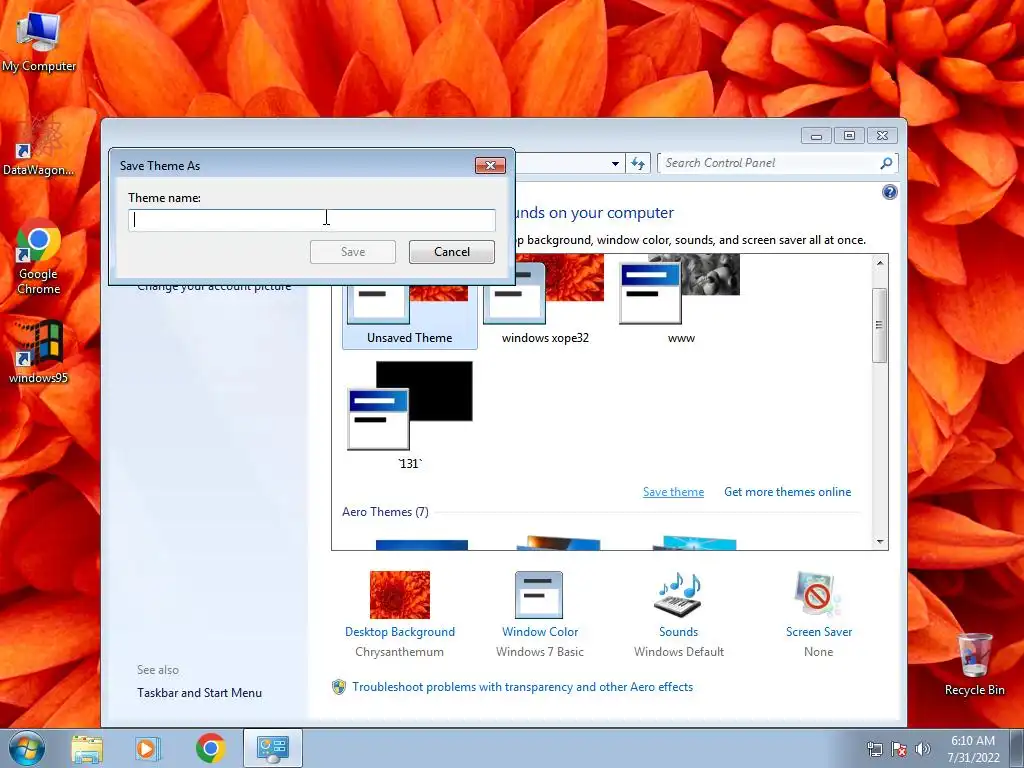Click the search magnifier in Control Panel
Viewport: 1024px width, 768px height.
click(886, 163)
